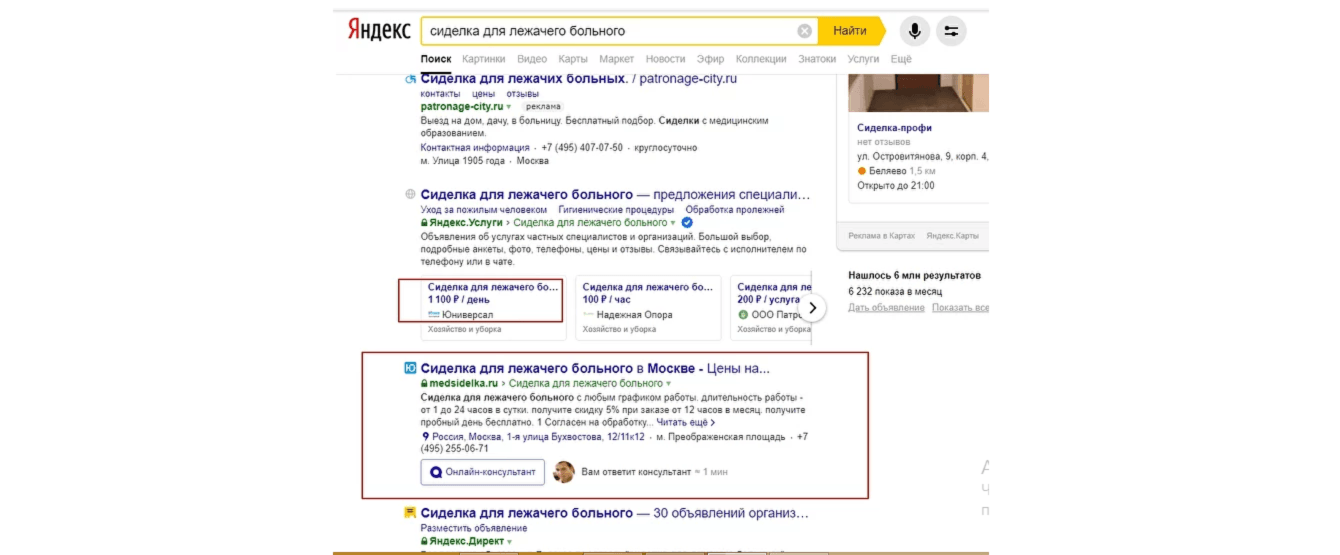Screen dimensions: 1340x555
Task: Open dropdown arrow next to patronage-city.ru
Action: pos(508,106)
